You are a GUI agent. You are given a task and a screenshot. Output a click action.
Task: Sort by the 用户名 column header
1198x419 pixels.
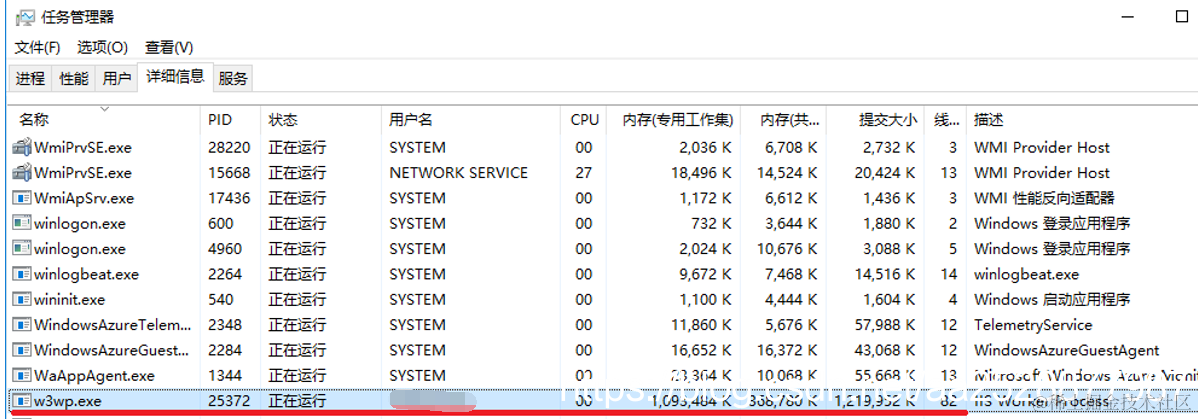click(x=470, y=119)
